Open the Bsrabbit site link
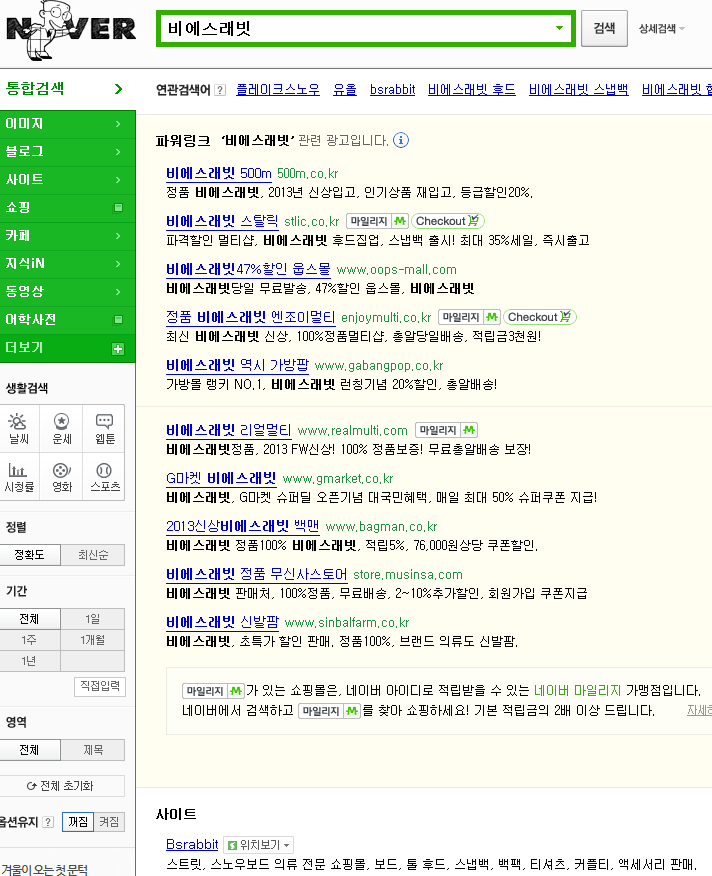 point(192,844)
